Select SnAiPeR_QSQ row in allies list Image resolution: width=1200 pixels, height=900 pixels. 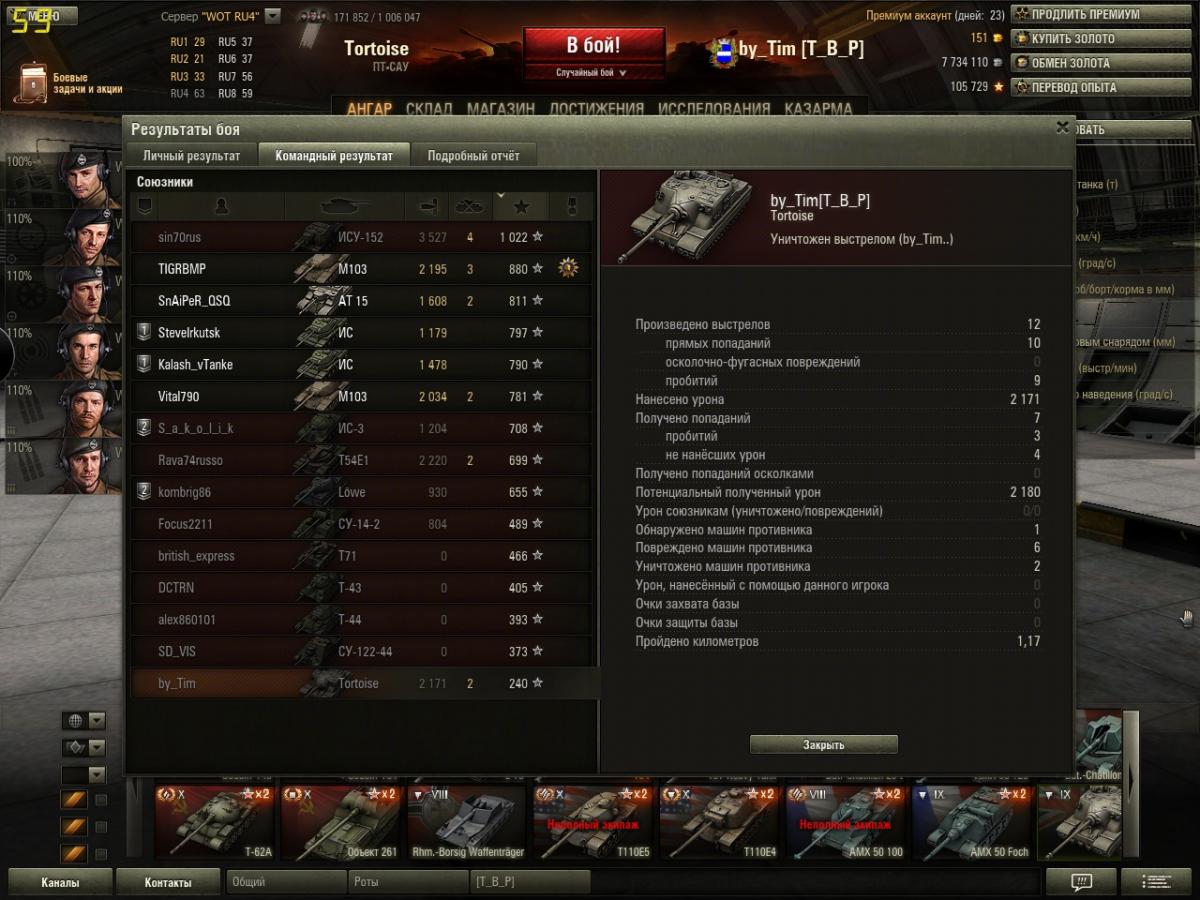(x=364, y=300)
